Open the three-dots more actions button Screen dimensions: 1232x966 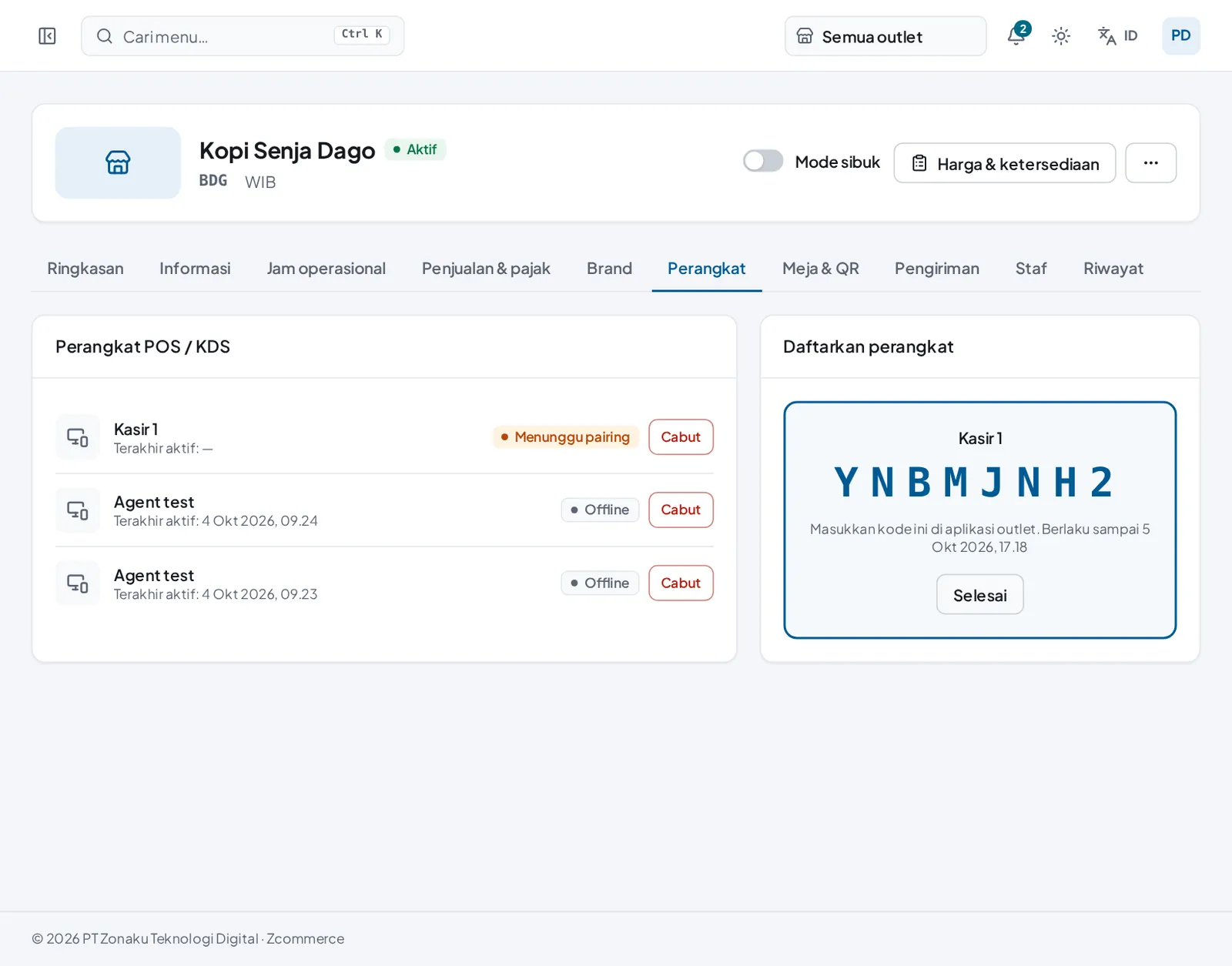pyautogui.click(x=1150, y=163)
